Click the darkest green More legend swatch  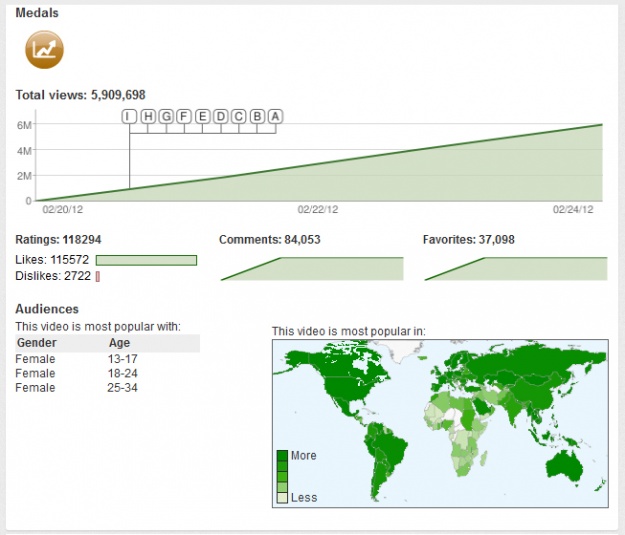point(283,456)
